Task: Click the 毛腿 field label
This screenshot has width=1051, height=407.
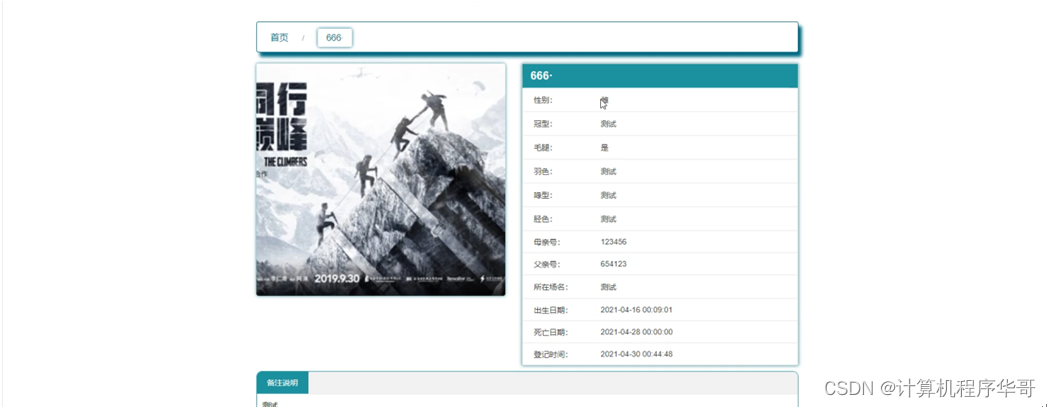Action: [543, 148]
